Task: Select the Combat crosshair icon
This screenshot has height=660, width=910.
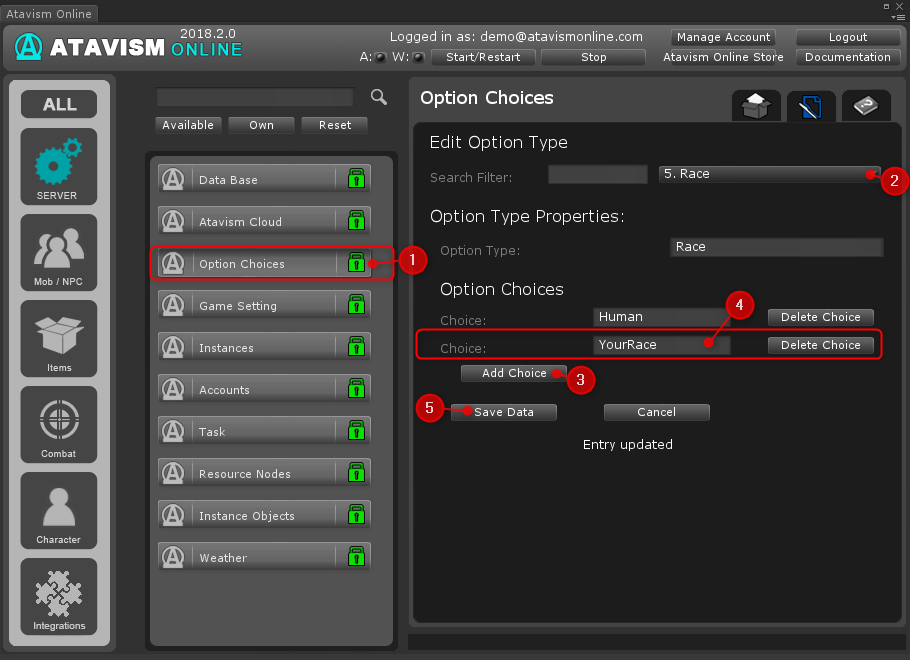Action: [59, 423]
